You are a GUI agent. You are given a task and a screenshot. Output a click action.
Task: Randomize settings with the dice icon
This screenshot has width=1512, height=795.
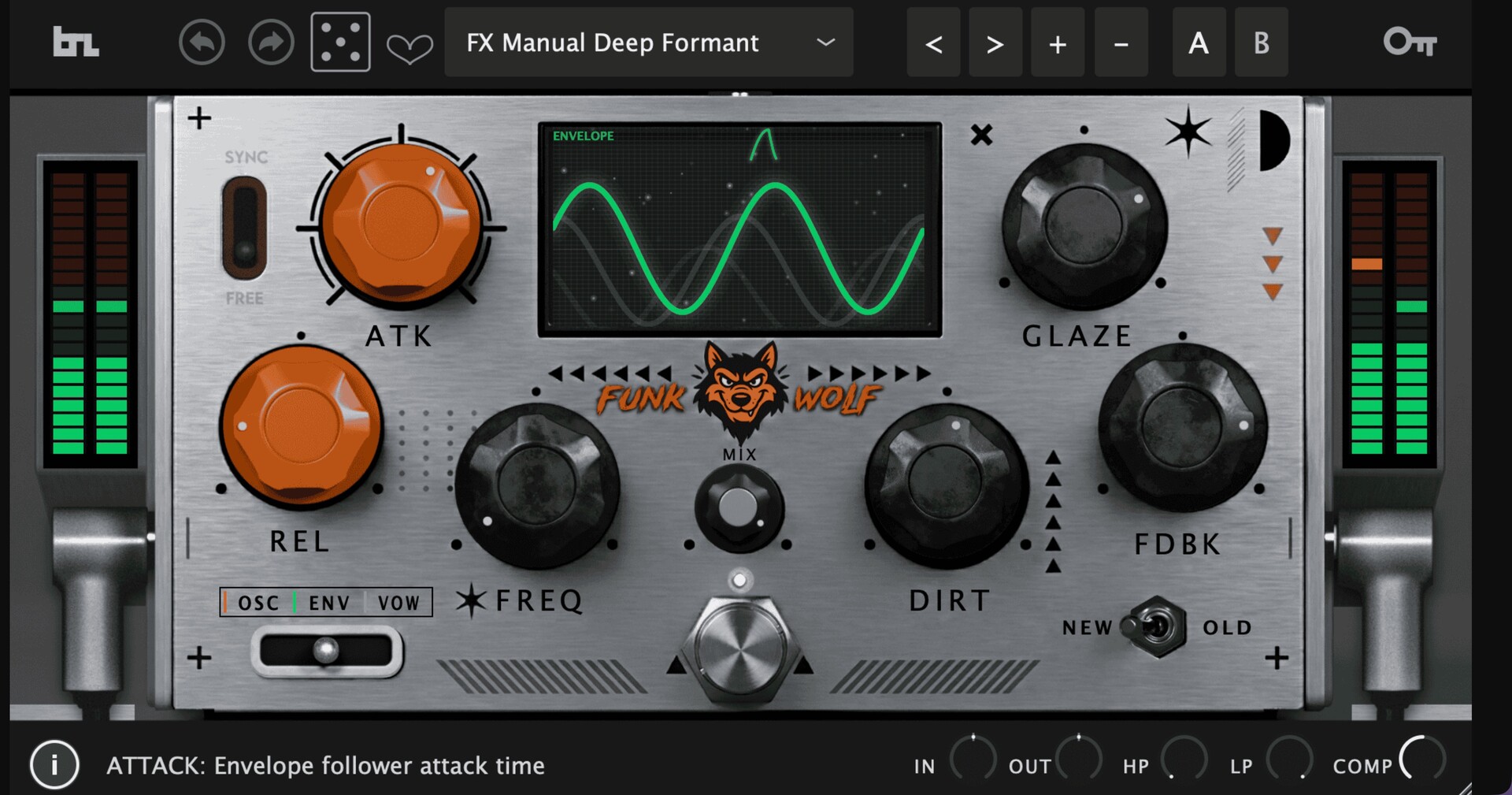340,43
